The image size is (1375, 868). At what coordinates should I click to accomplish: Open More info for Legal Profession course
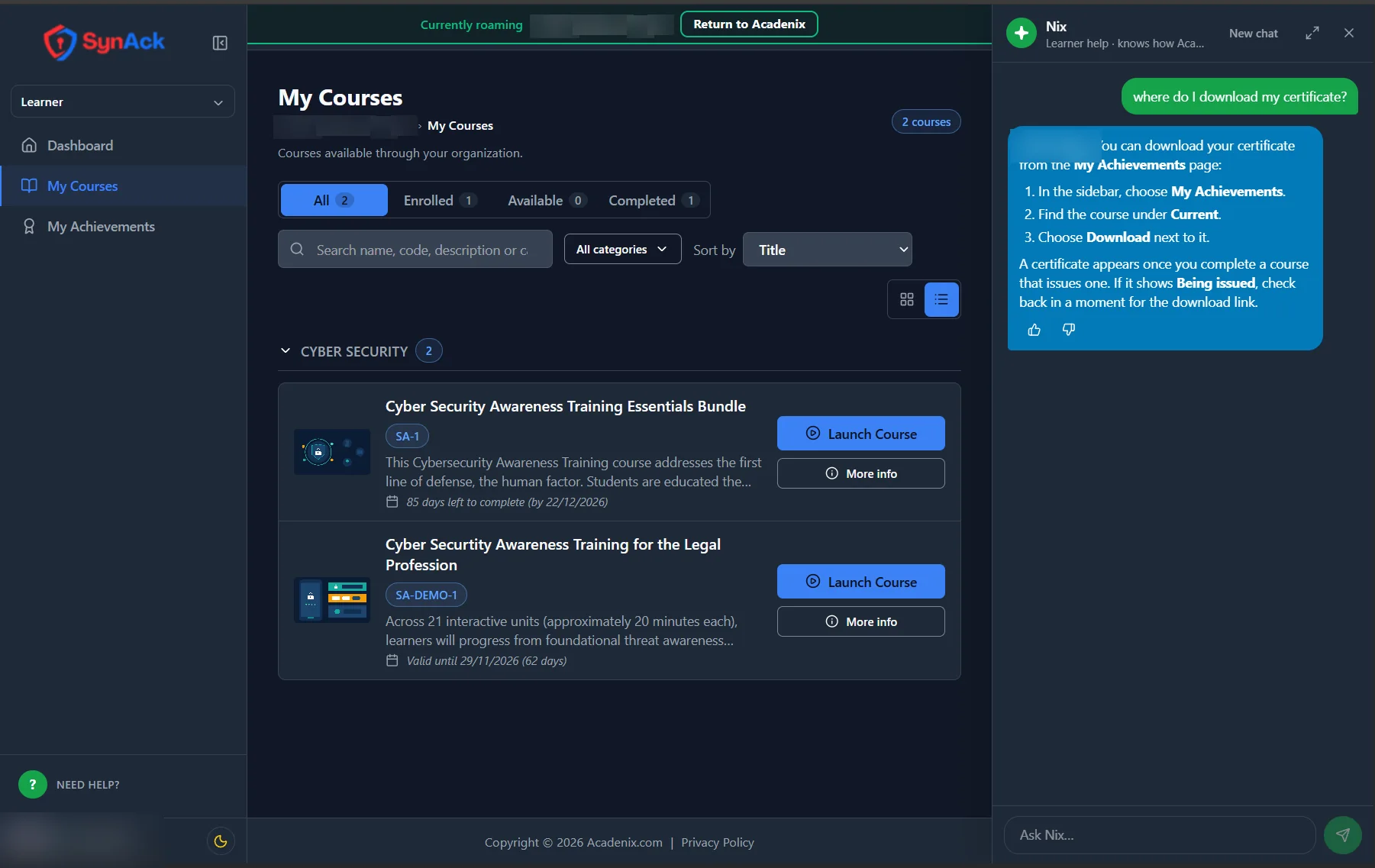point(861,621)
